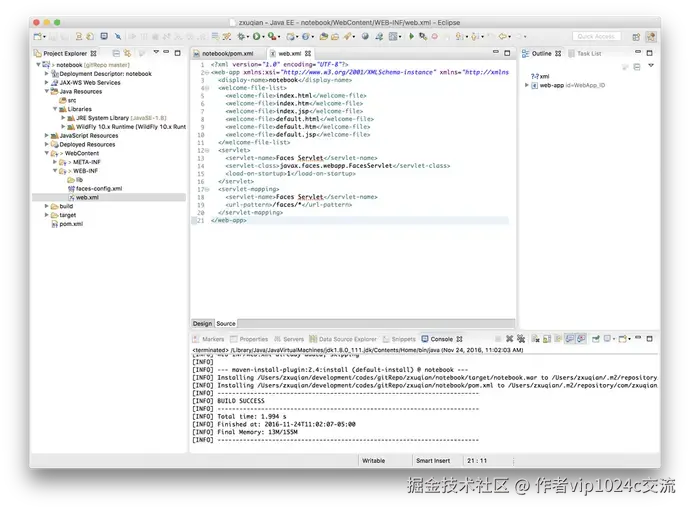Viewport: 690px width, 510px height.
Task: Click the red Stop Server toolbar icon
Action: tap(434, 37)
